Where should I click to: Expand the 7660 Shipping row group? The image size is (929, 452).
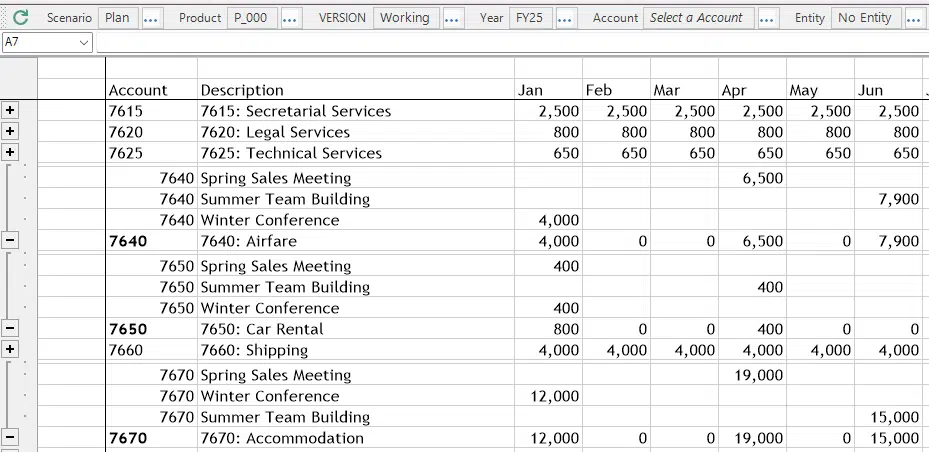pos(10,350)
